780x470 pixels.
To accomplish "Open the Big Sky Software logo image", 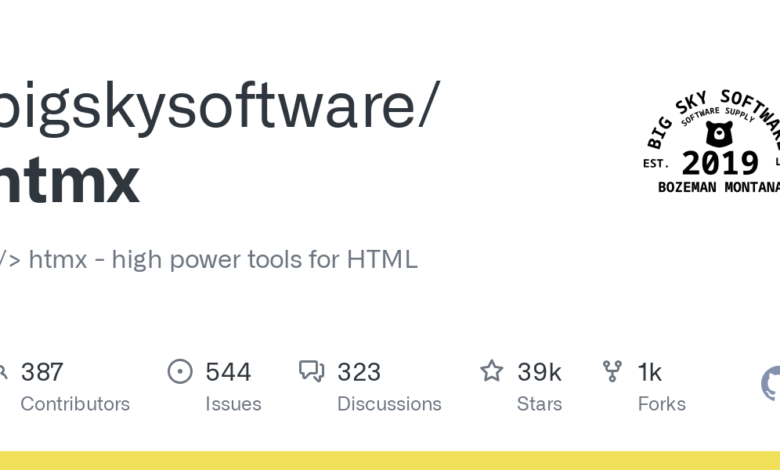I will coord(712,140).
